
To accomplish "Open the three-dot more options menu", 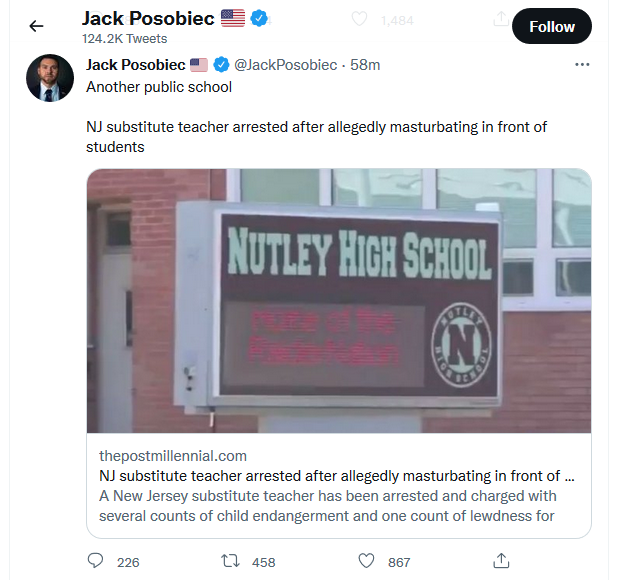I will tap(582, 64).
